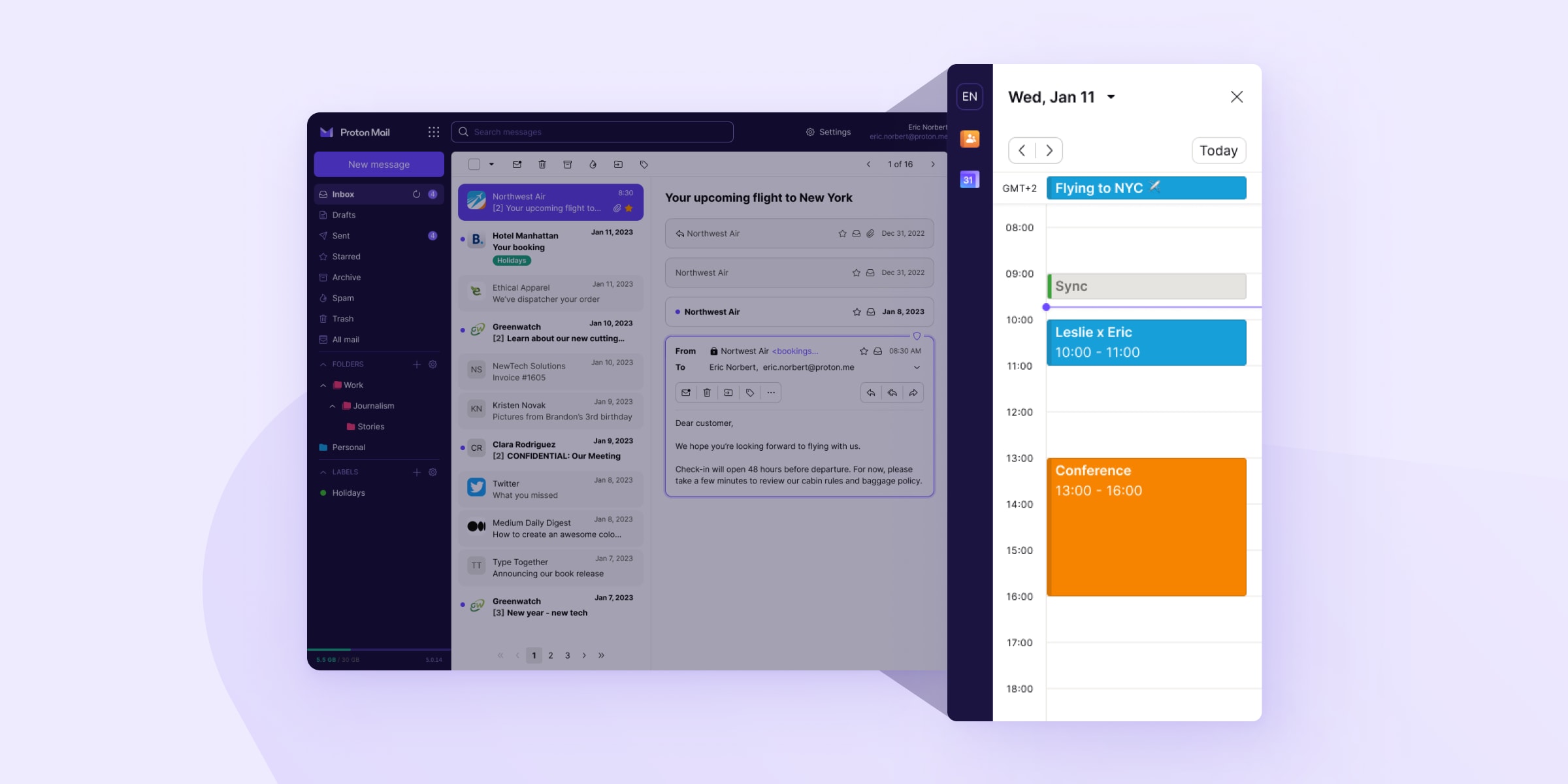Open the Wed, Jan 11 date dropdown

(x=1111, y=97)
